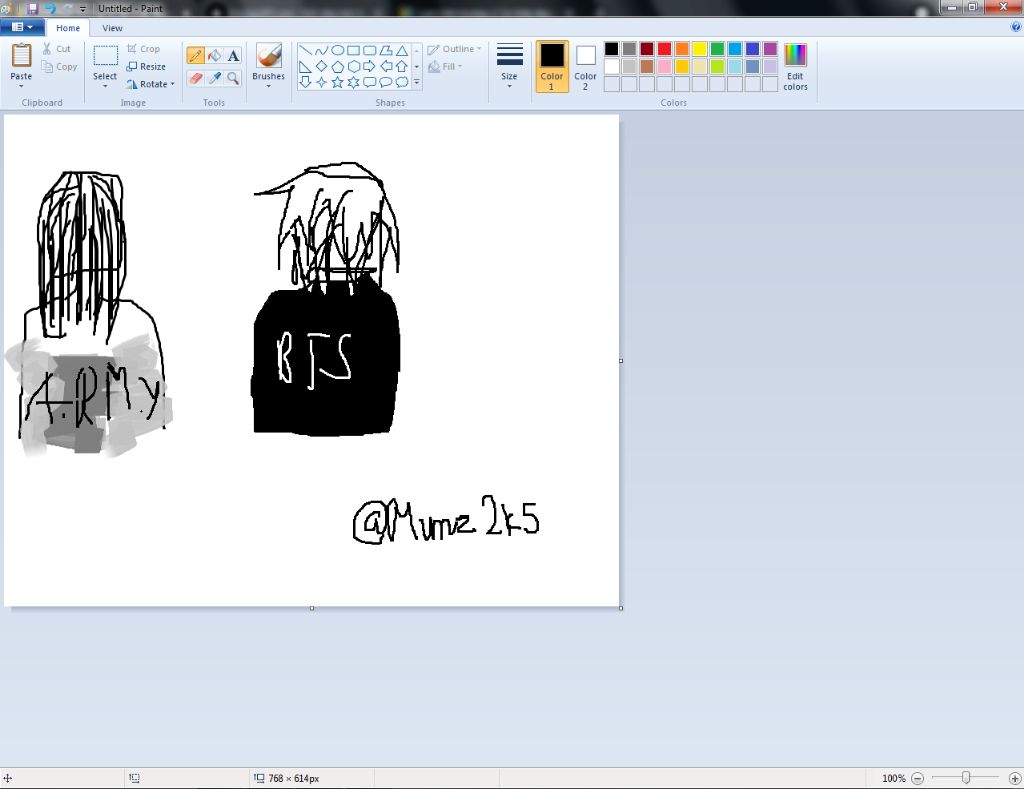Click the Save icon in quick access toolbar
1024x789 pixels.
[32, 8]
